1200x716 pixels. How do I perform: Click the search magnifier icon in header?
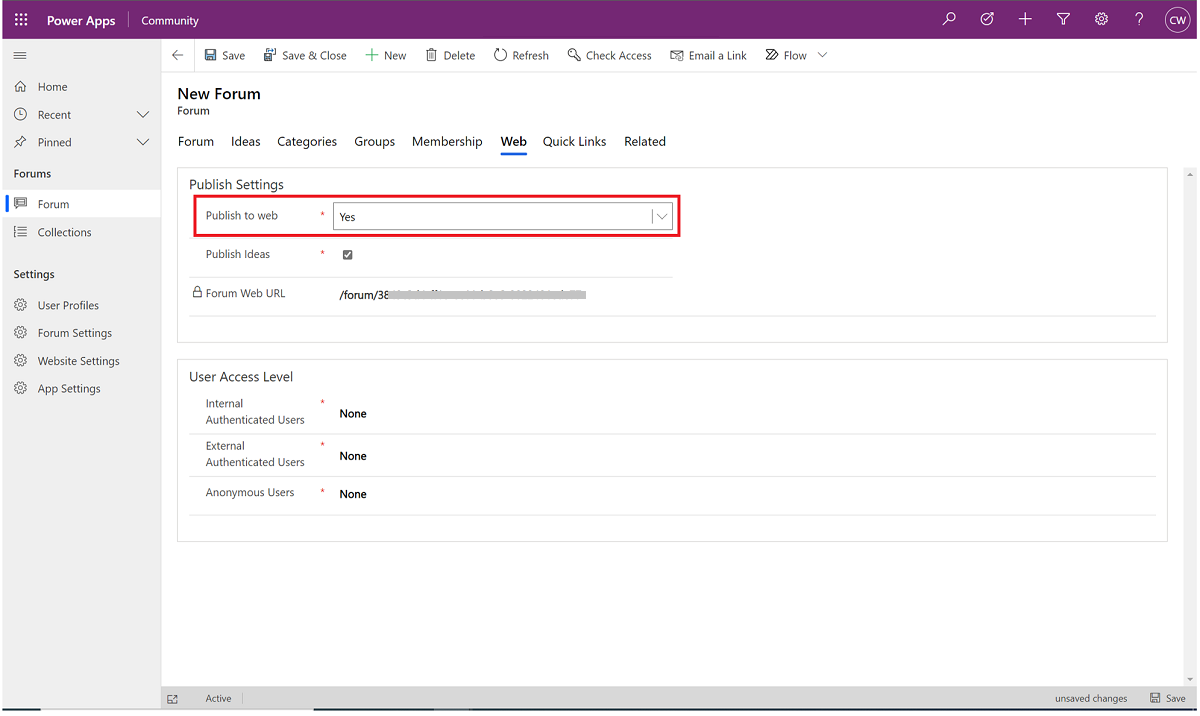coord(949,19)
